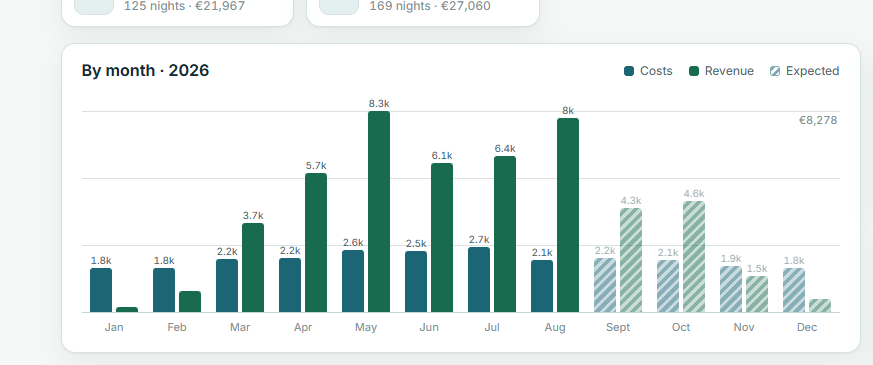Screen dimensions: 873x365
Task: Click the Nov month axis label
Action: [x=744, y=328]
